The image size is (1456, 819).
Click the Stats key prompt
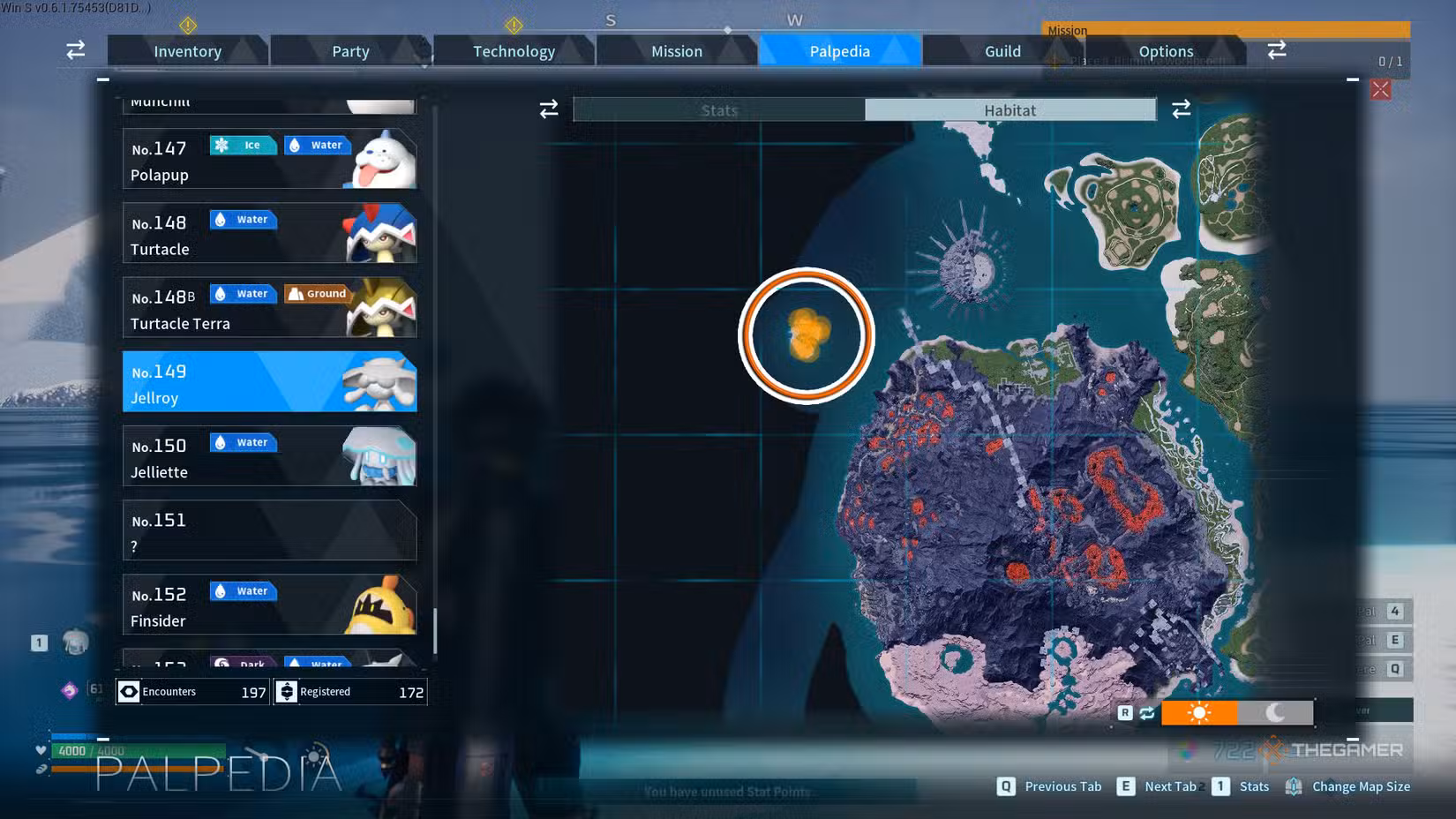click(x=1241, y=786)
